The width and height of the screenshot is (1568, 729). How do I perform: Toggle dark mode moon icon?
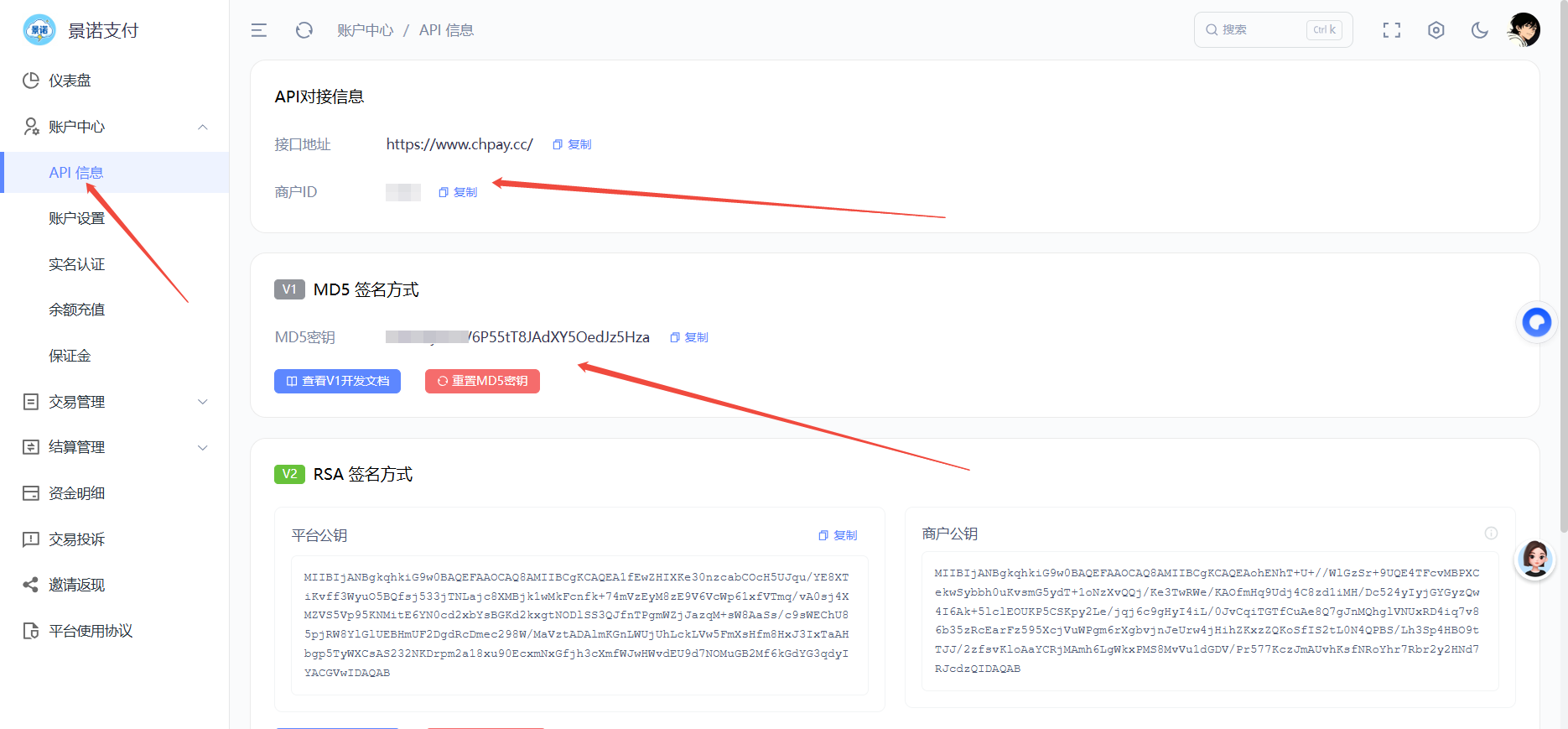(1480, 30)
